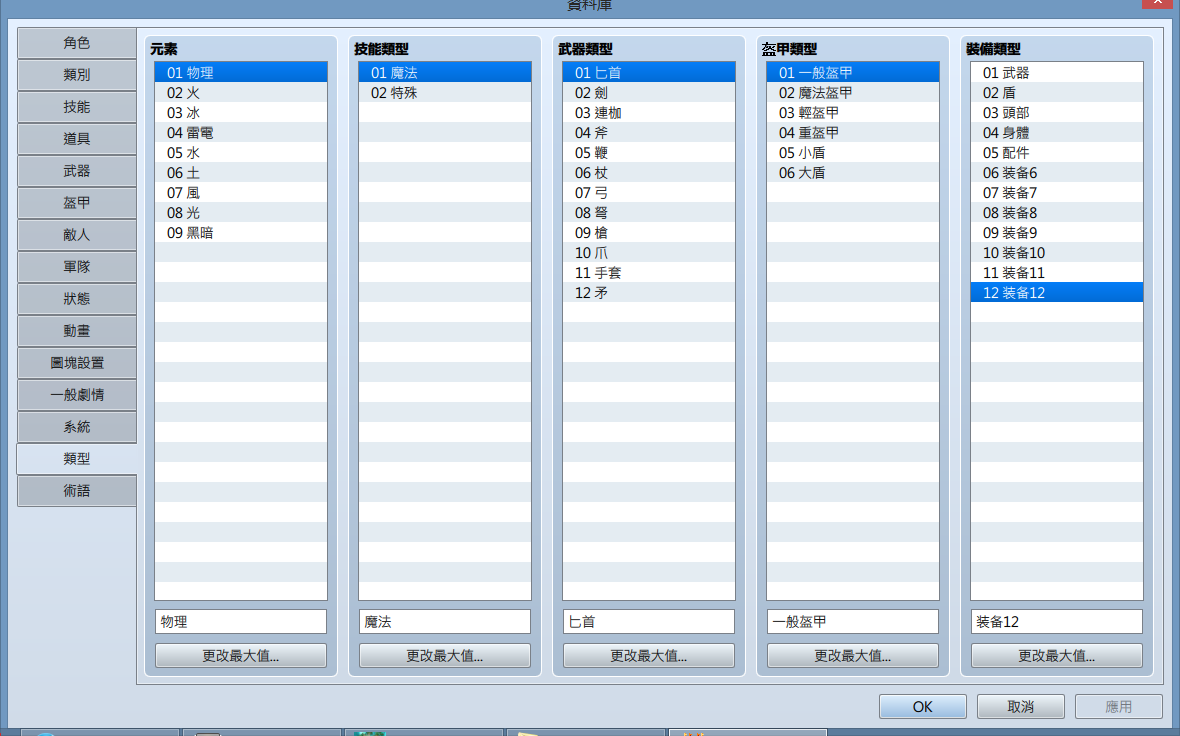Viewport: 1180px width, 736px height.
Task: Click 更改最大值 under 裝備類型 list
Action: click(1057, 655)
